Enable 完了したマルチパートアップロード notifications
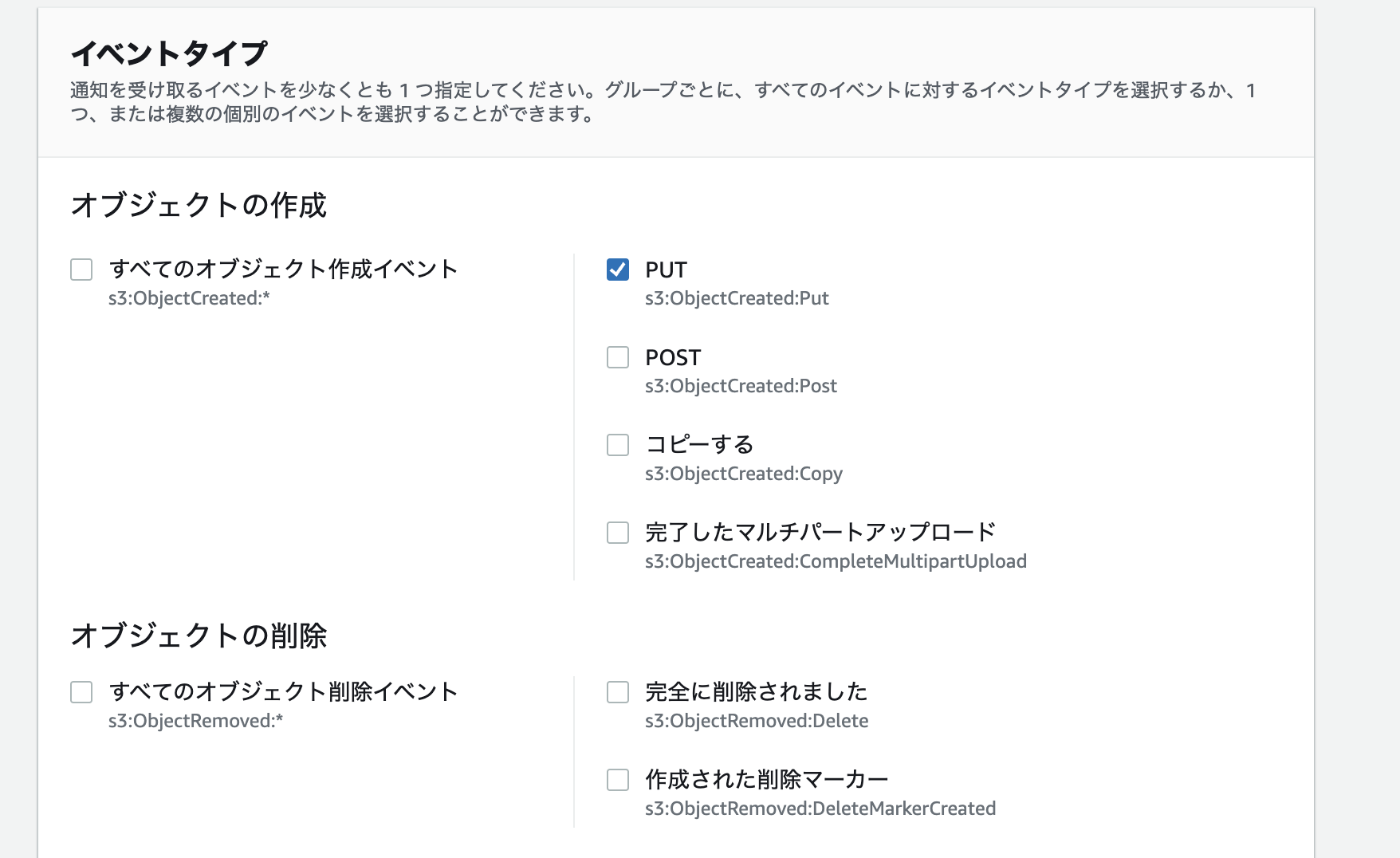 pos(617,533)
